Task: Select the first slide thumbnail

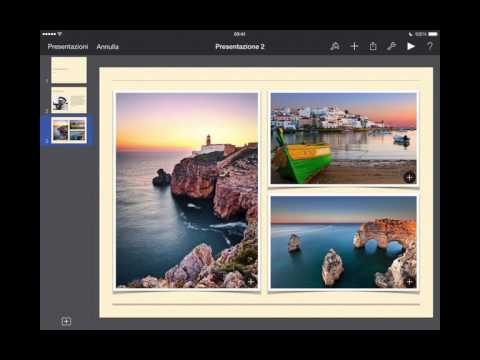Action: (x=69, y=70)
